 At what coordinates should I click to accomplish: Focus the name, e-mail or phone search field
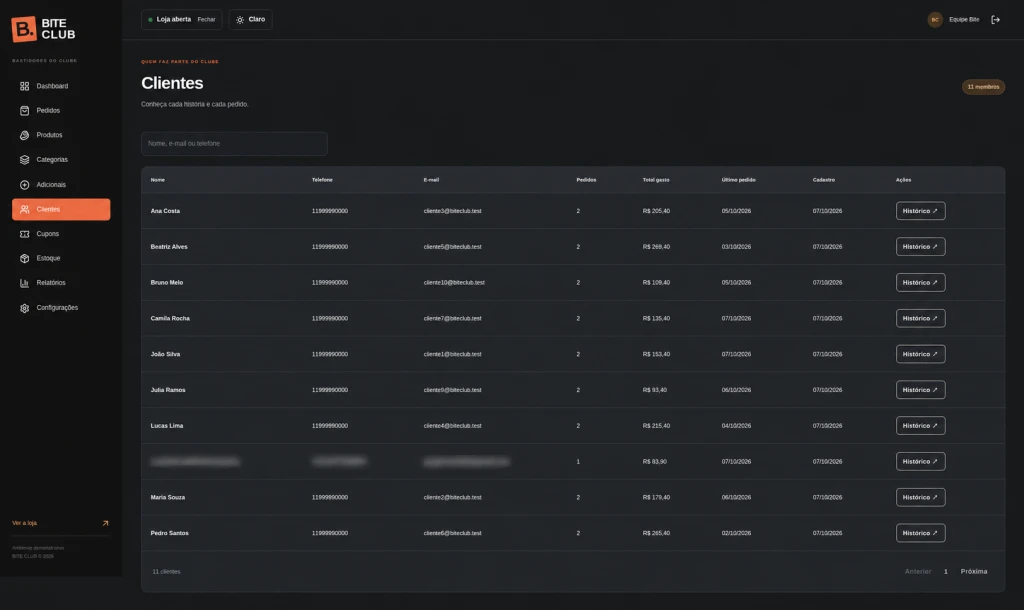point(234,144)
